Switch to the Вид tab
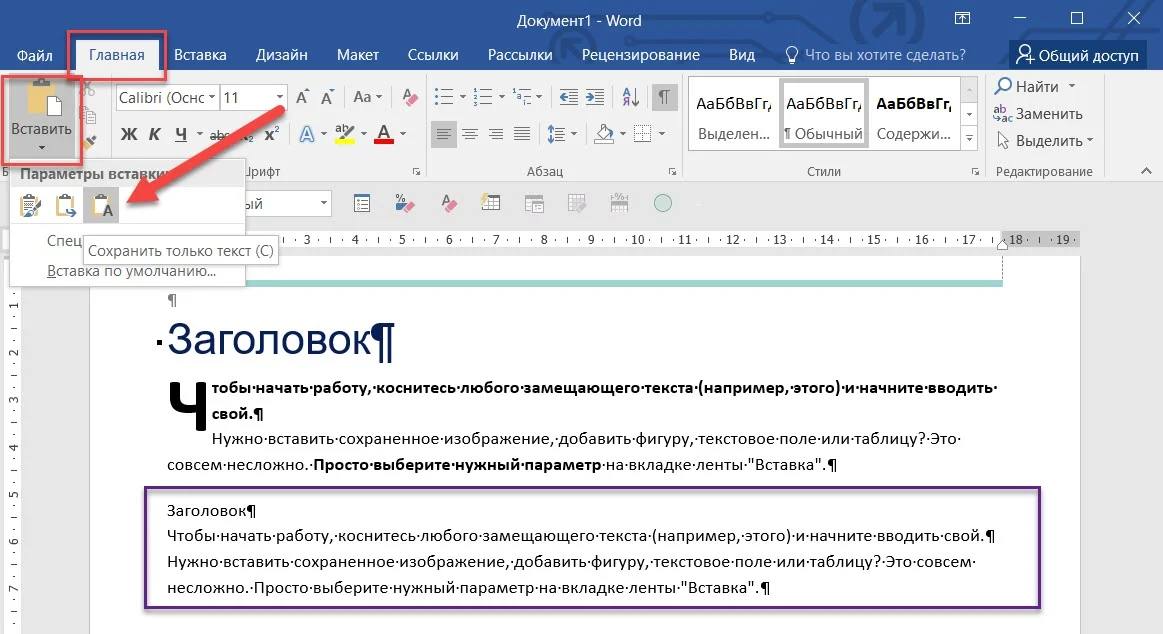Screen dimensions: 1163x634 click(742, 55)
